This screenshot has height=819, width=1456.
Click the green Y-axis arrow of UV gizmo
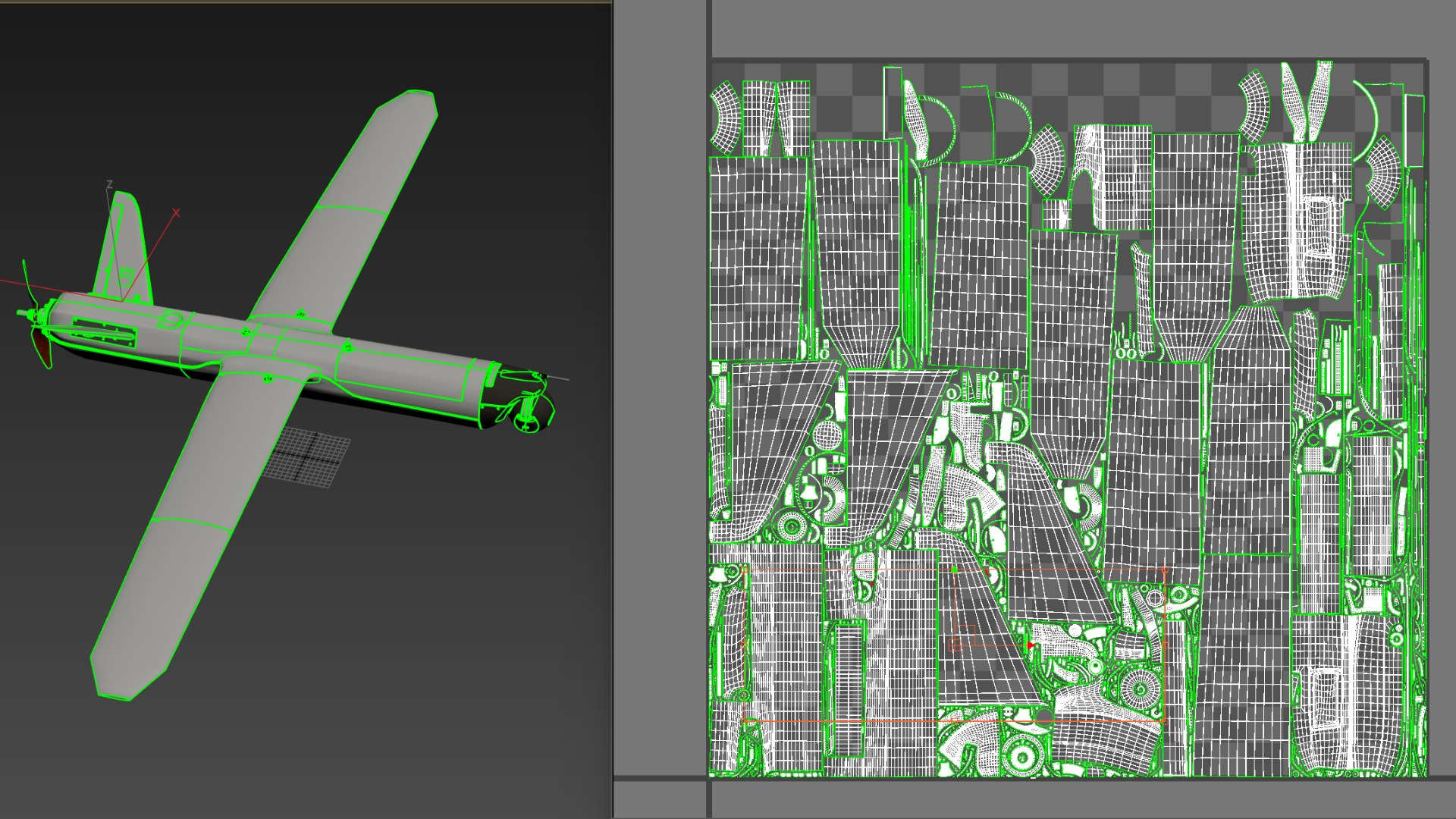coord(955,568)
